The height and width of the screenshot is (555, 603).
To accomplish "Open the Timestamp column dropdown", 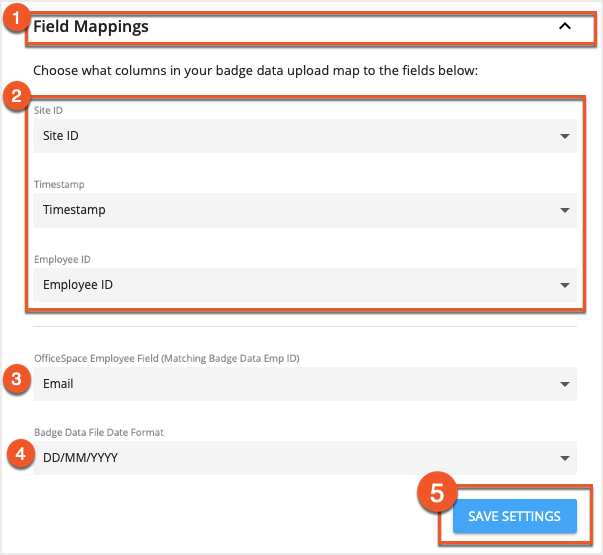I will (300, 210).
